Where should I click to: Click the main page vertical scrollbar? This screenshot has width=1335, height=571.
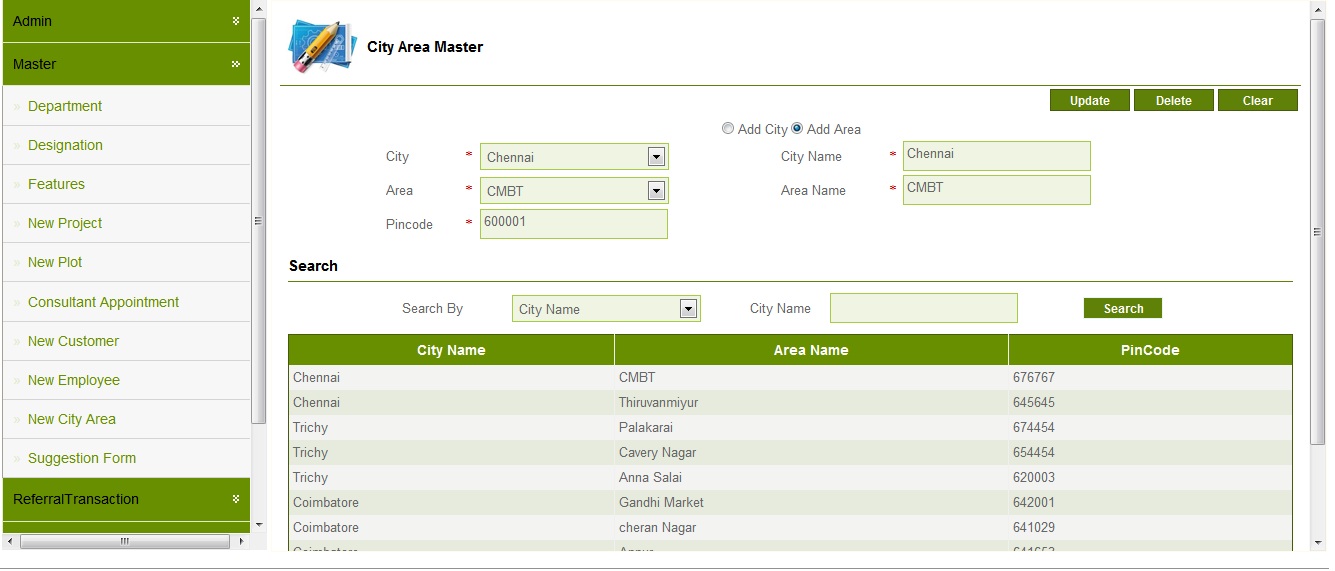(x=1317, y=232)
